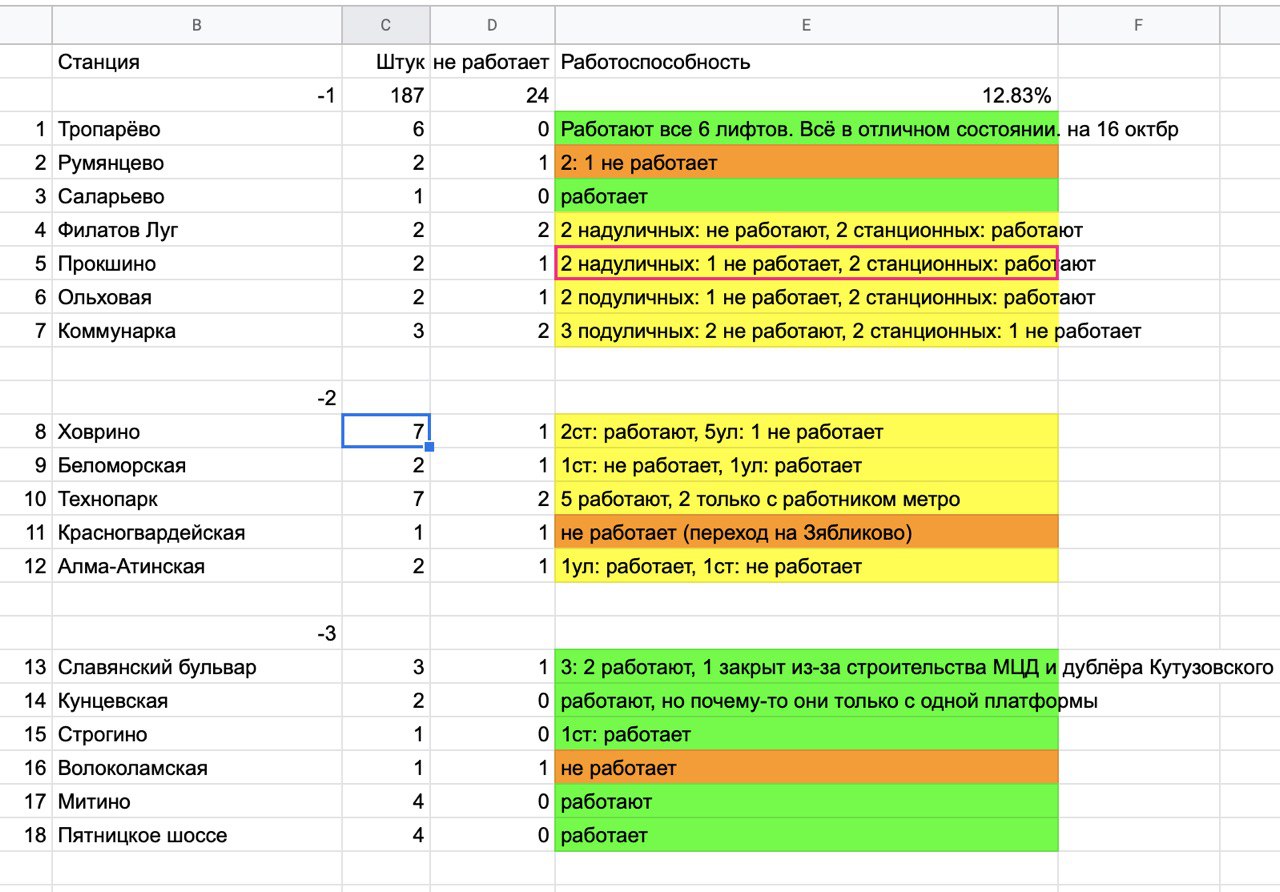Select orange cell 'не работает (переход на Зябликово)'

click(x=806, y=533)
